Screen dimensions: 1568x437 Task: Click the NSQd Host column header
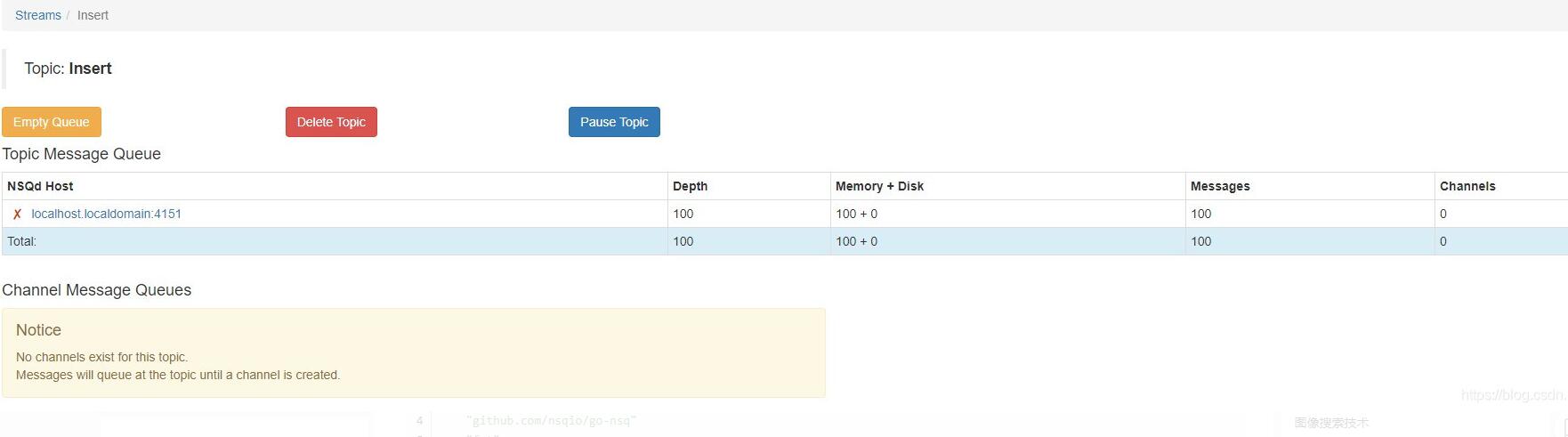40,186
